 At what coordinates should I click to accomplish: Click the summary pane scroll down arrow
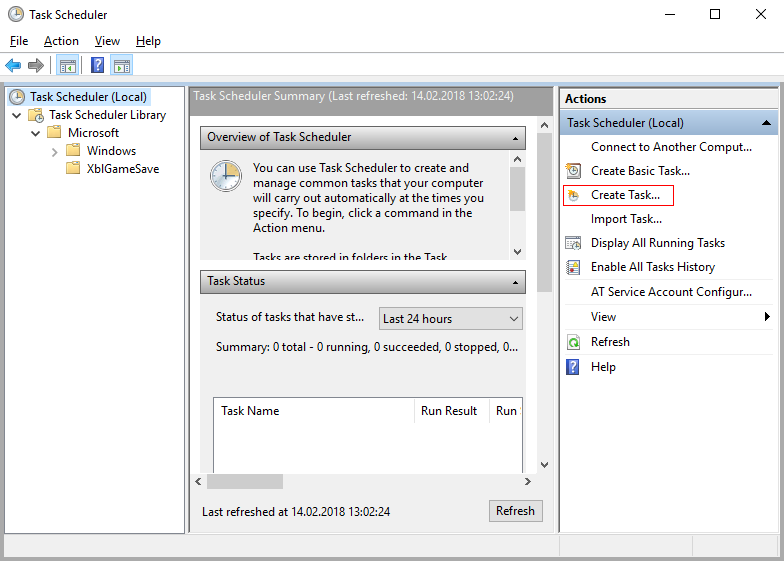click(x=544, y=465)
